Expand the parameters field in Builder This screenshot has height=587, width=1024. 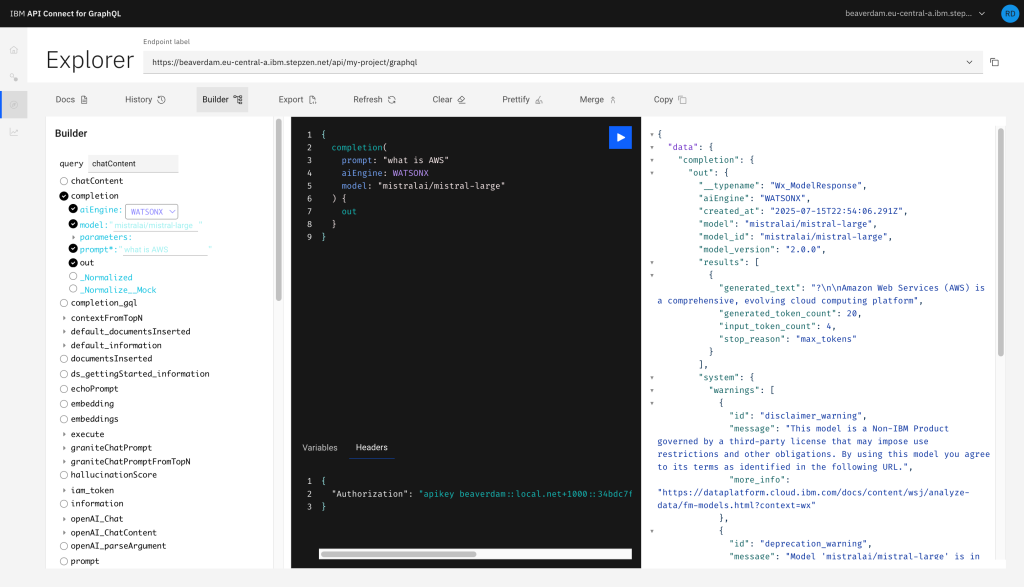click(x=74, y=237)
